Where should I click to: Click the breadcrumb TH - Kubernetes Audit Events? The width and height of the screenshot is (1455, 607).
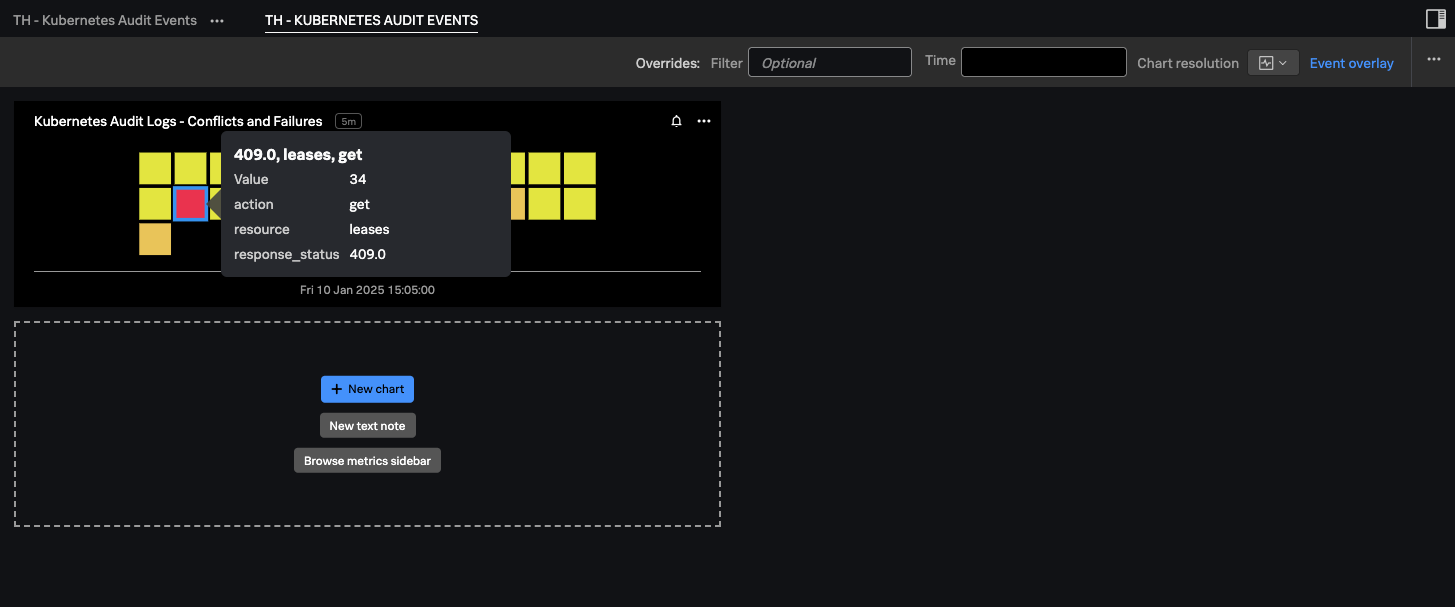(104, 19)
